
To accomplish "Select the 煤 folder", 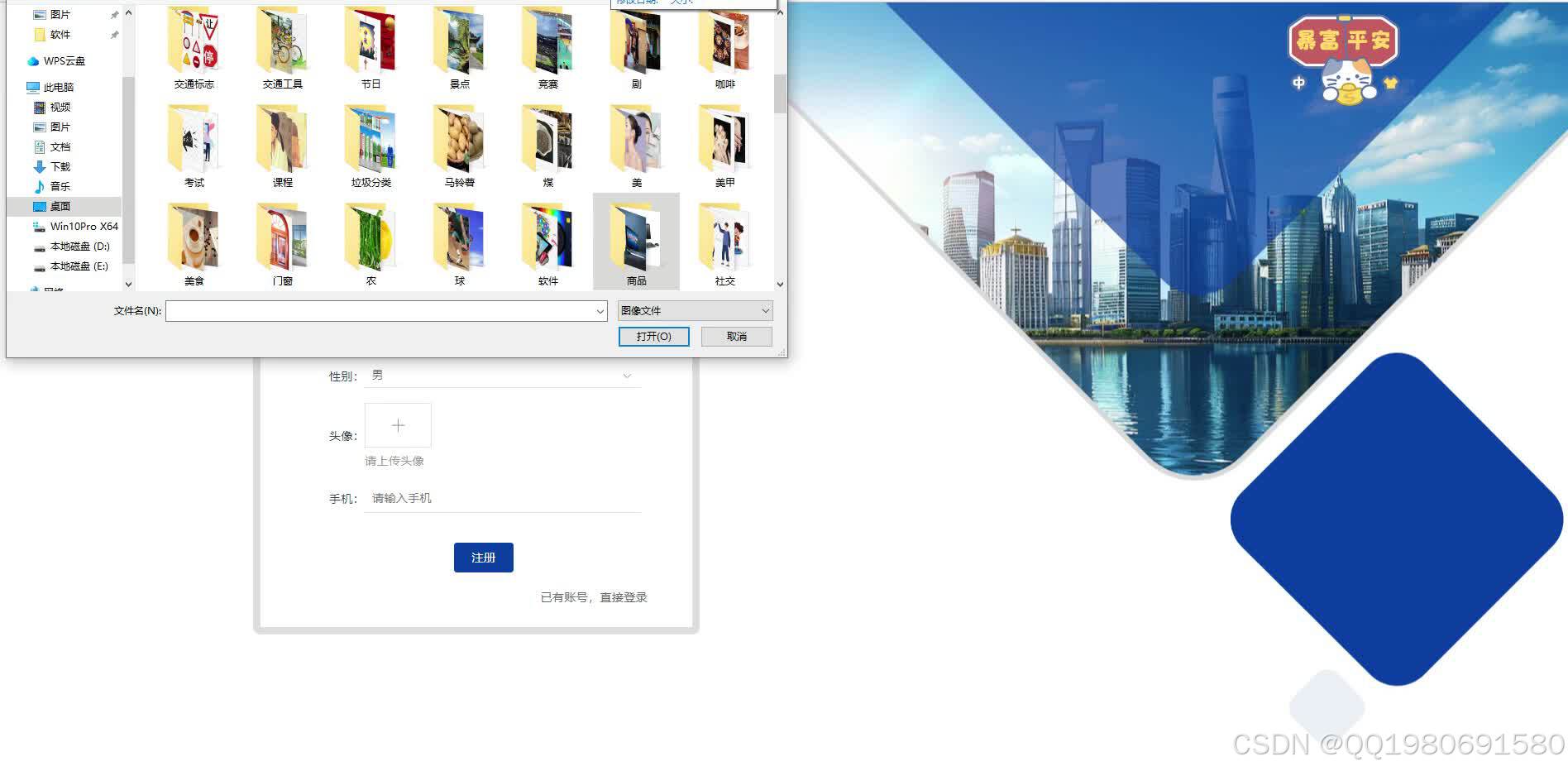I will 548,145.
